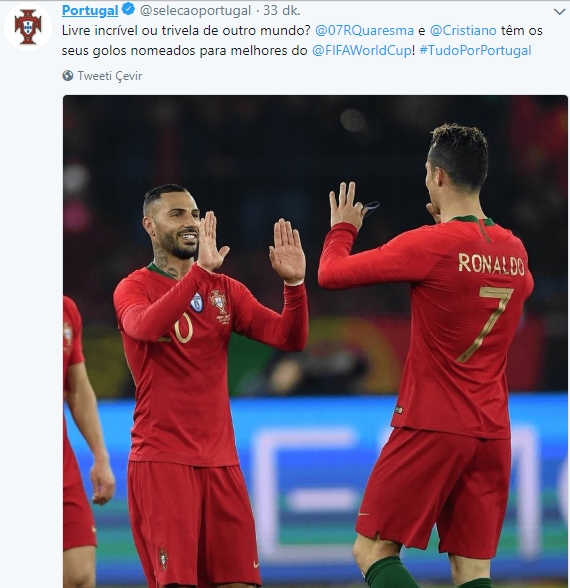Open the @FIFAWorldCup mention
570x588 pixels.
[x=362, y=50]
